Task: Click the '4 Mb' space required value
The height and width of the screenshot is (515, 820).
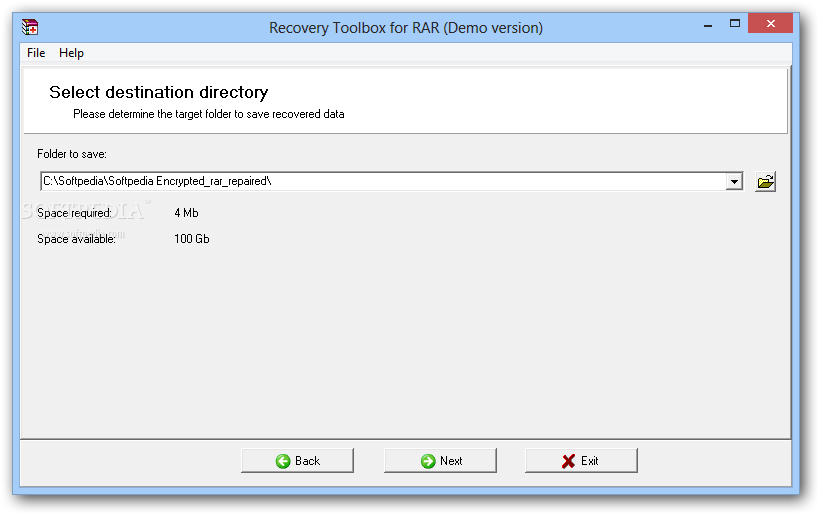Action: coord(186,213)
